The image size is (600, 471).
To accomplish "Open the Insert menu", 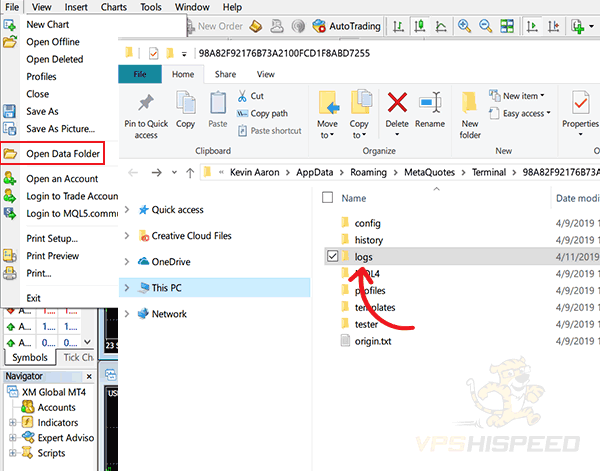I will 76,7.
